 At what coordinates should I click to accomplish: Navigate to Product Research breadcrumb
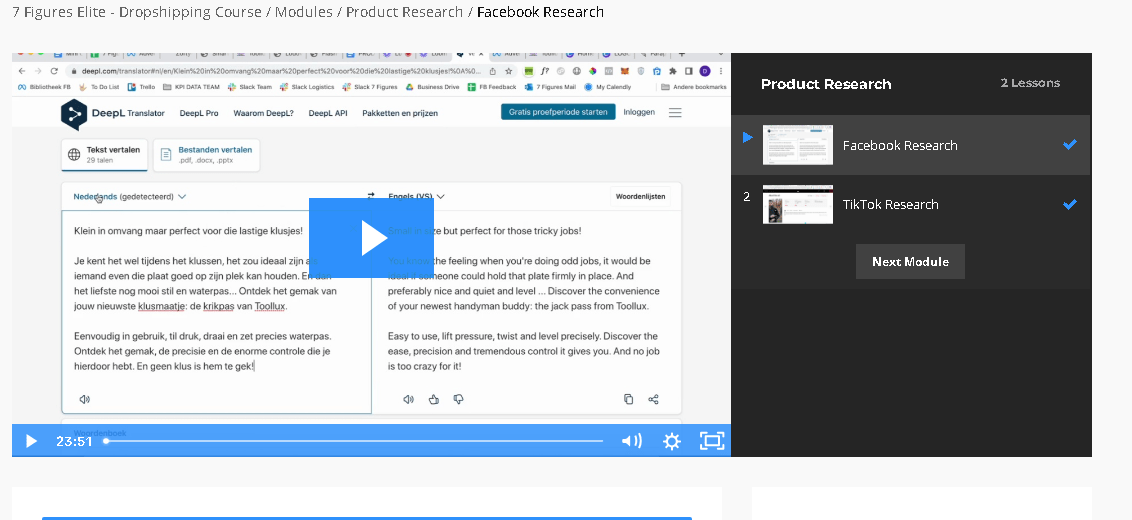[404, 12]
